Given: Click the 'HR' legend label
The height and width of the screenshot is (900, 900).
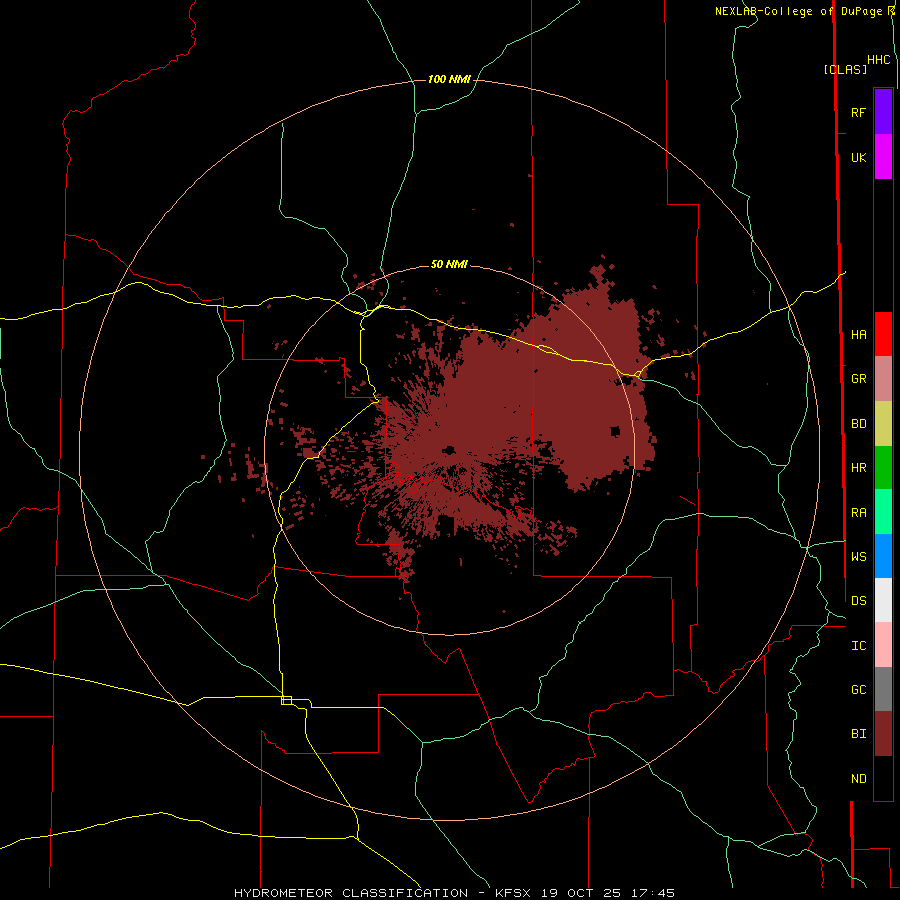Looking at the screenshot, I should [858, 468].
